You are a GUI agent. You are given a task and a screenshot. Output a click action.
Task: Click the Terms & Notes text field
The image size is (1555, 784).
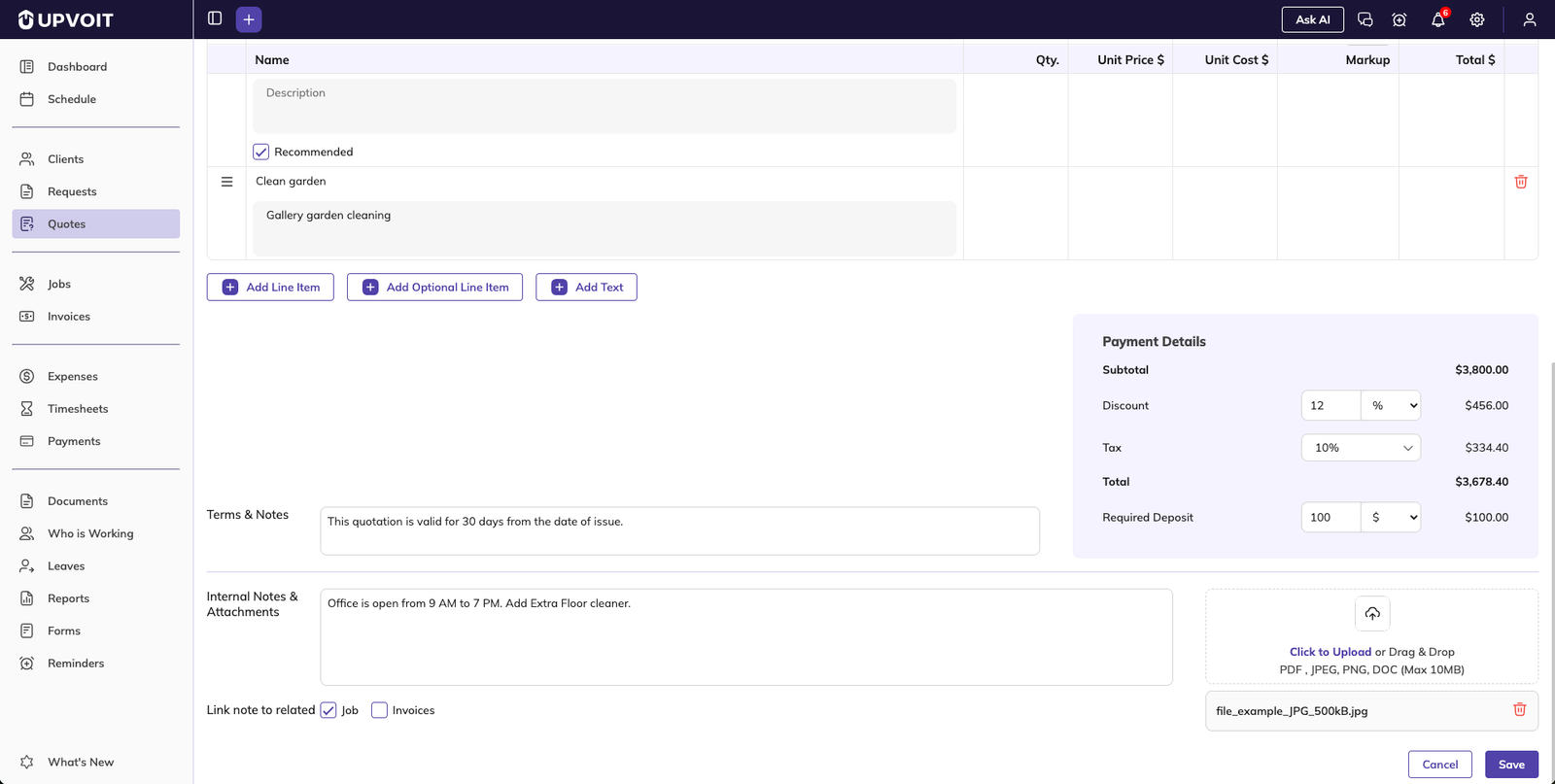pos(679,530)
